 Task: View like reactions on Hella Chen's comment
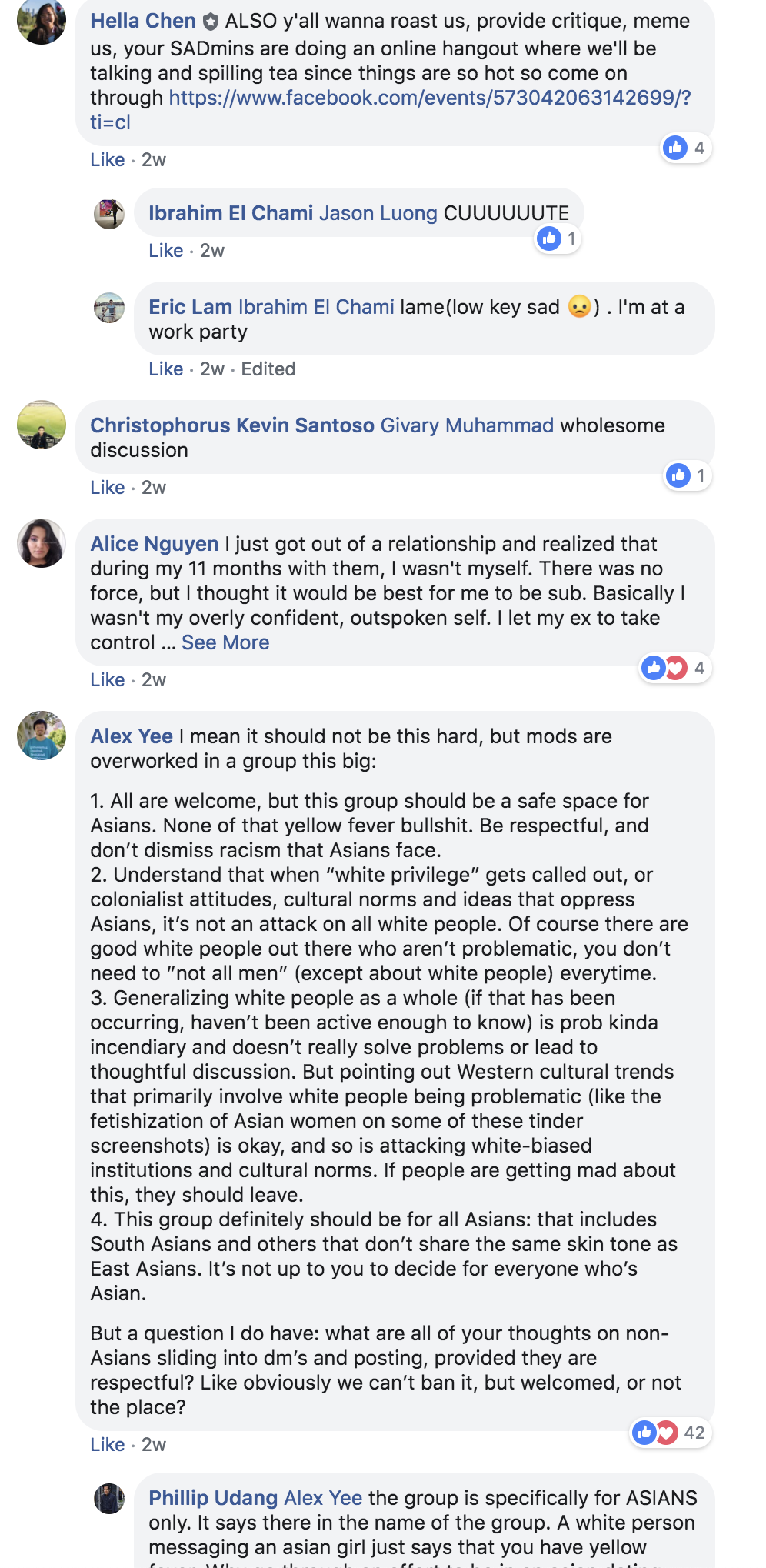click(686, 148)
